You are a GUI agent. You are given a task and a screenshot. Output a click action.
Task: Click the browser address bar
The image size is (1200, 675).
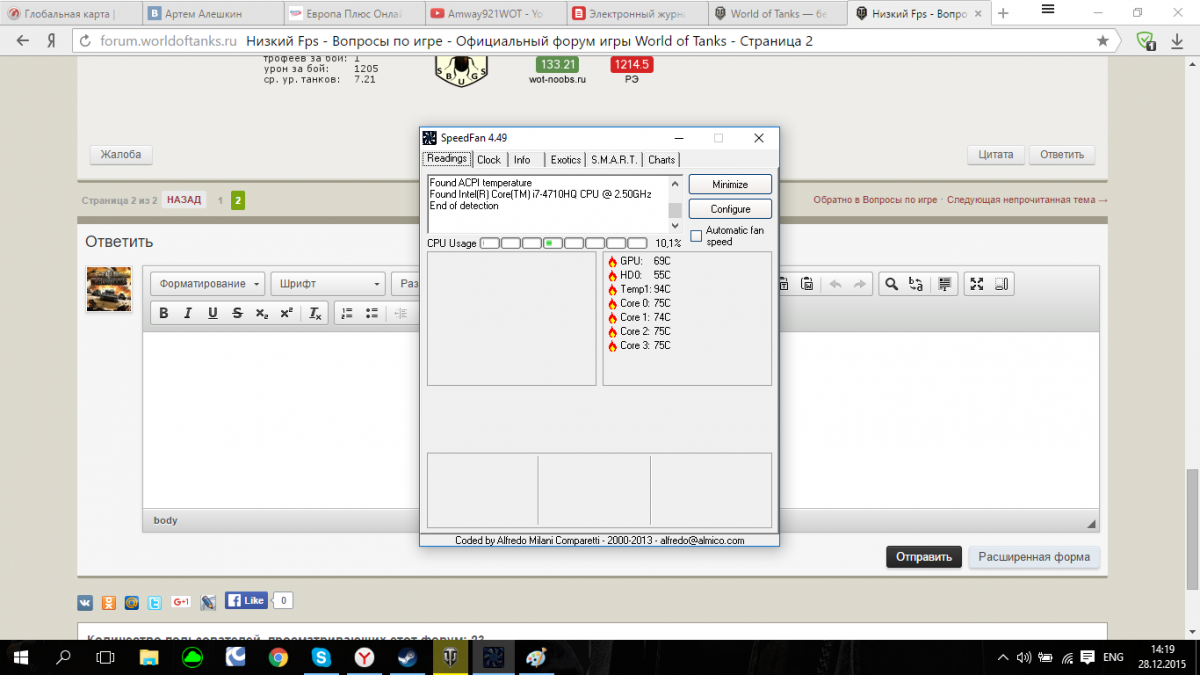590,41
